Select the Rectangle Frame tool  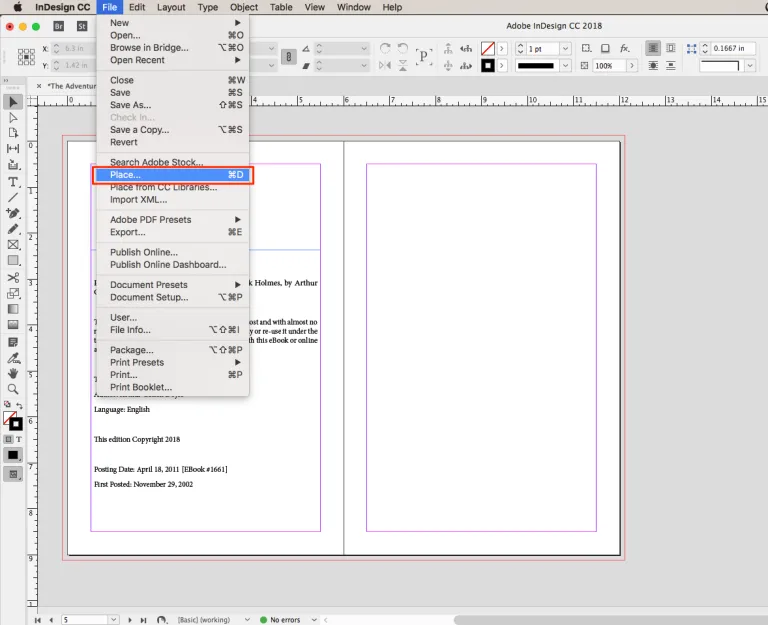click(13, 244)
